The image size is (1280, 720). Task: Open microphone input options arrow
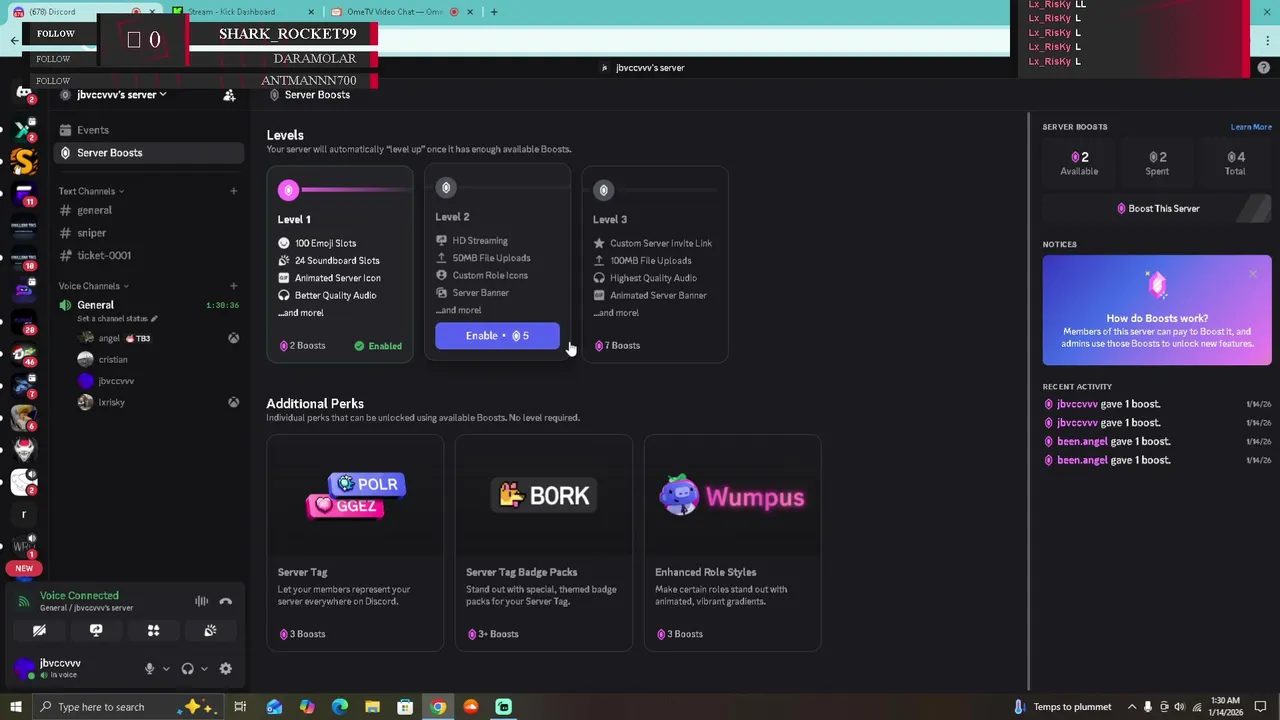click(166, 669)
